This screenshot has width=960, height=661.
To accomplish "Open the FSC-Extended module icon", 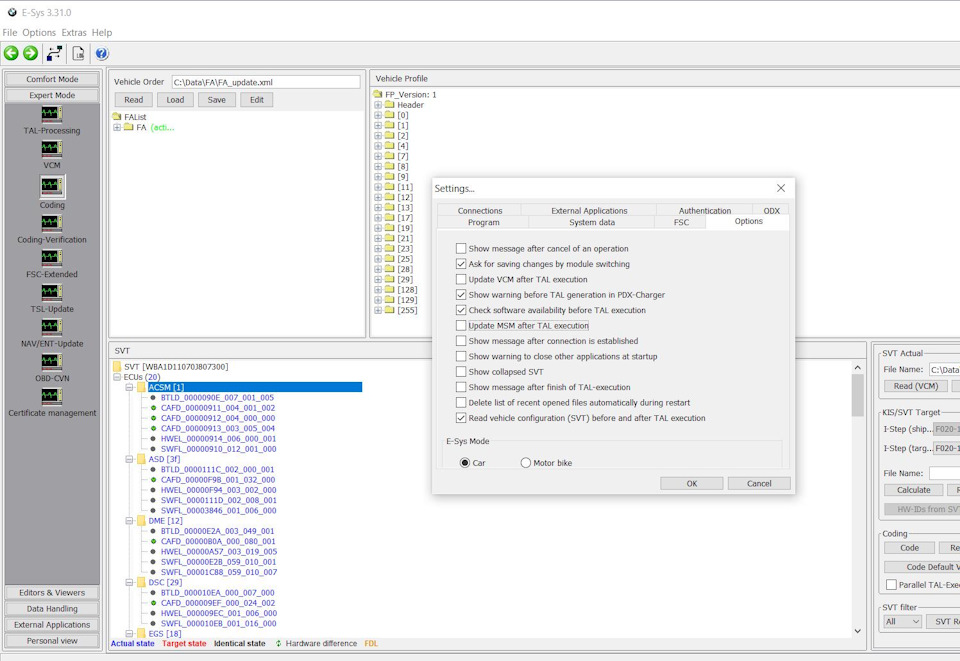I will pyautogui.click(x=52, y=258).
